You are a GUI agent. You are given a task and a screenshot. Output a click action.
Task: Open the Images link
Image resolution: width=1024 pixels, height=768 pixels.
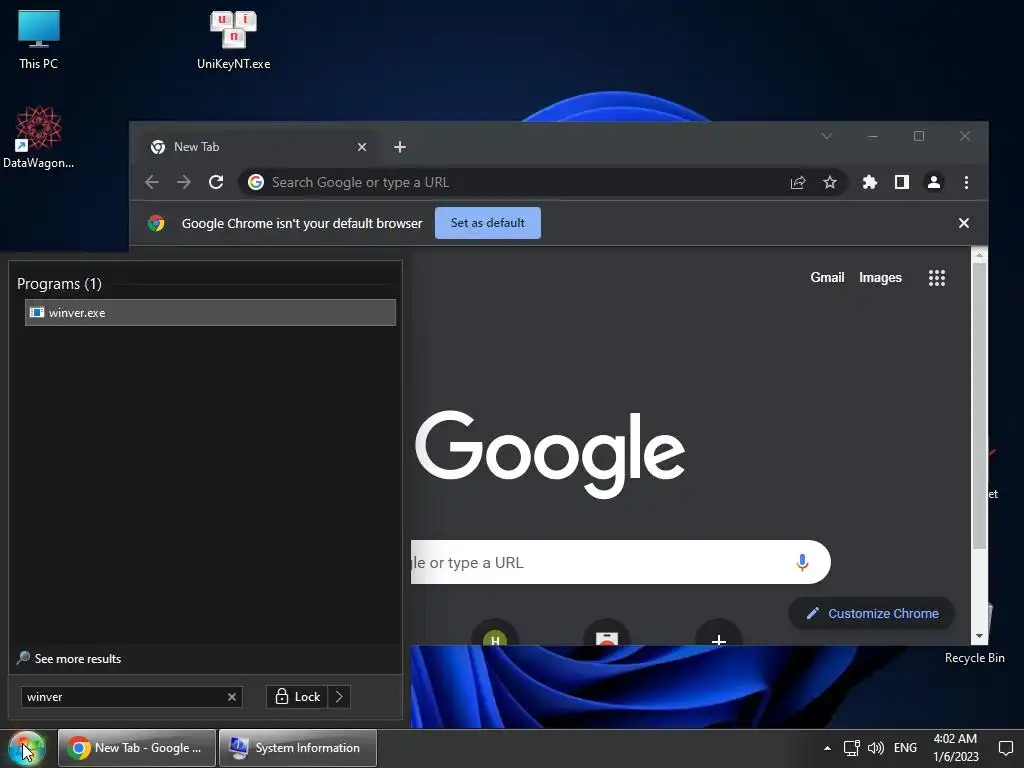coord(880,278)
